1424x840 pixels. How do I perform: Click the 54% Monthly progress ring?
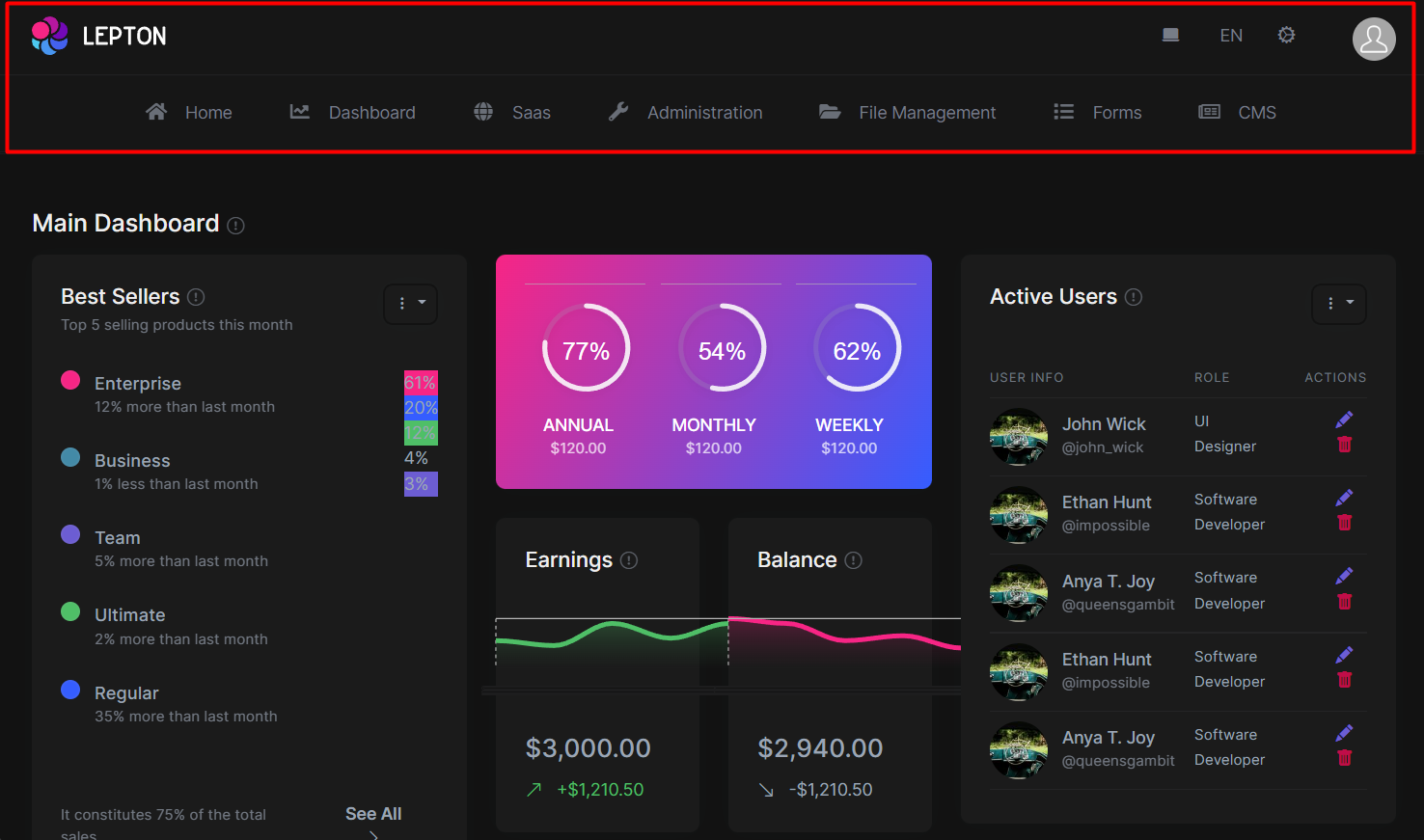click(722, 348)
